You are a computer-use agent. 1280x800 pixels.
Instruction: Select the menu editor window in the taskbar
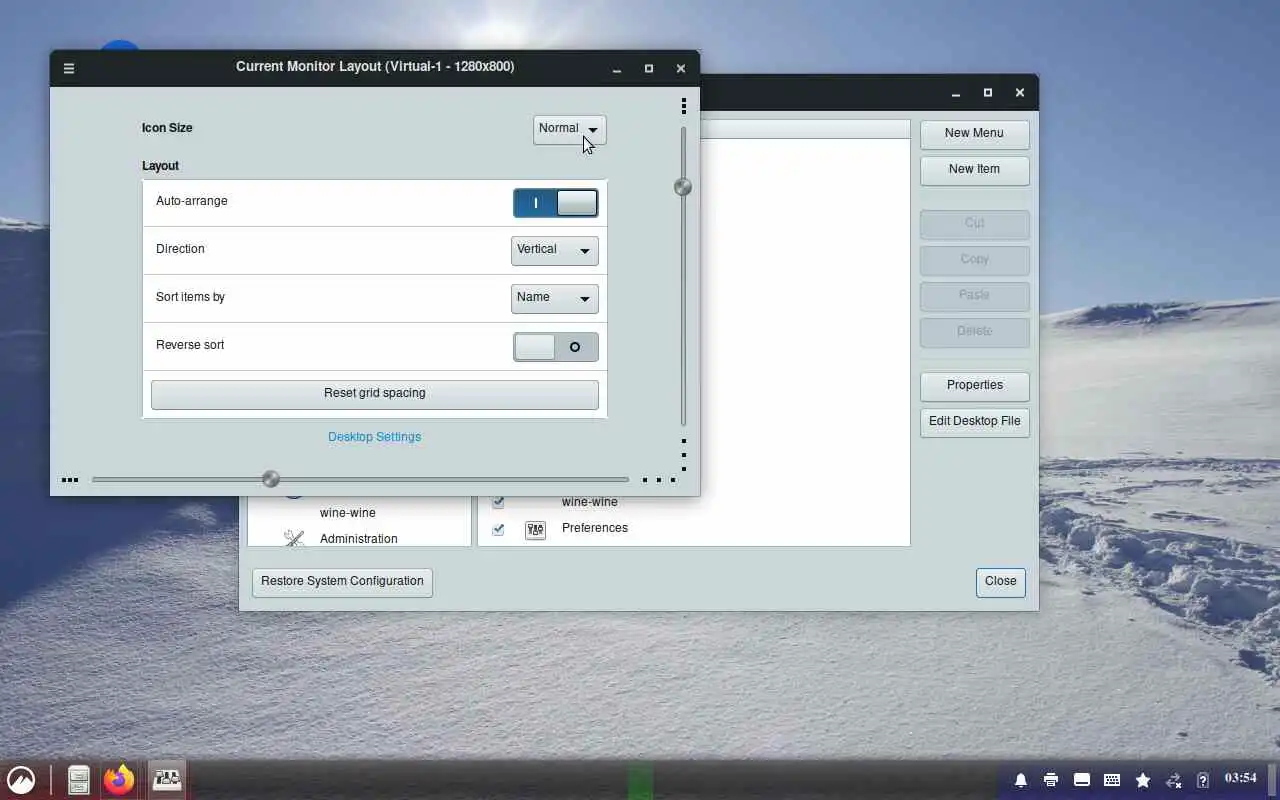(167, 780)
